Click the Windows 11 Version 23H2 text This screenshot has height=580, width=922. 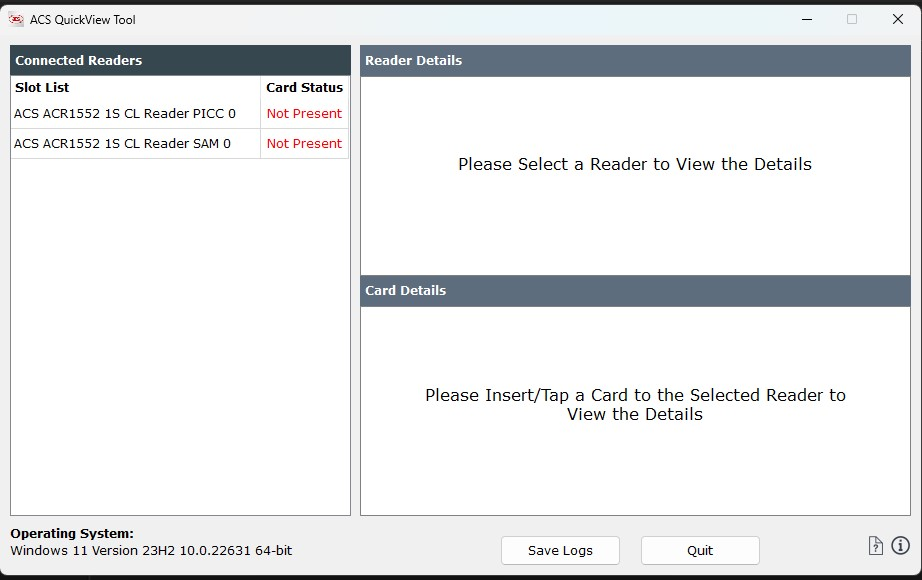click(x=151, y=551)
